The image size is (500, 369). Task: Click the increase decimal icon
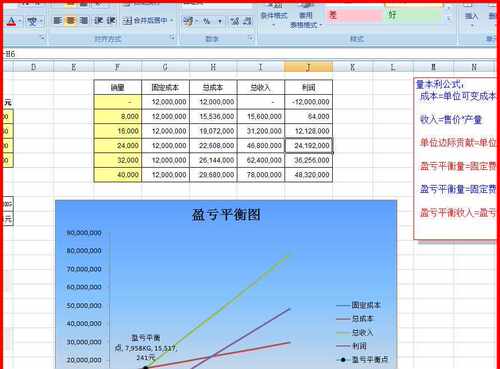[235, 21]
